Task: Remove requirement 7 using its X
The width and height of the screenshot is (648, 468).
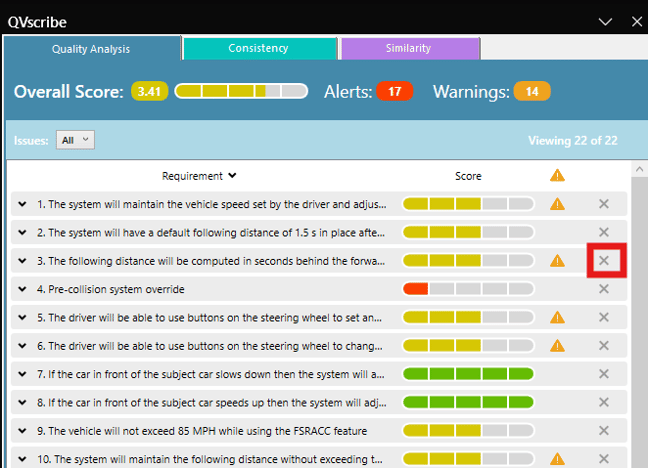Action: point(604,374)
